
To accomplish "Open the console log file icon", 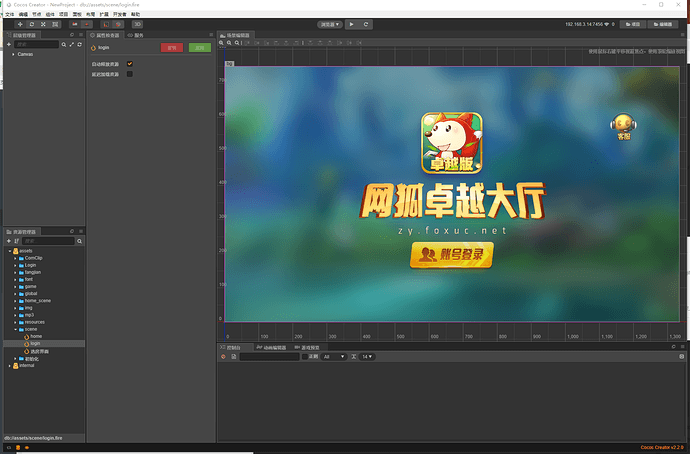I will tap(234, 357).
